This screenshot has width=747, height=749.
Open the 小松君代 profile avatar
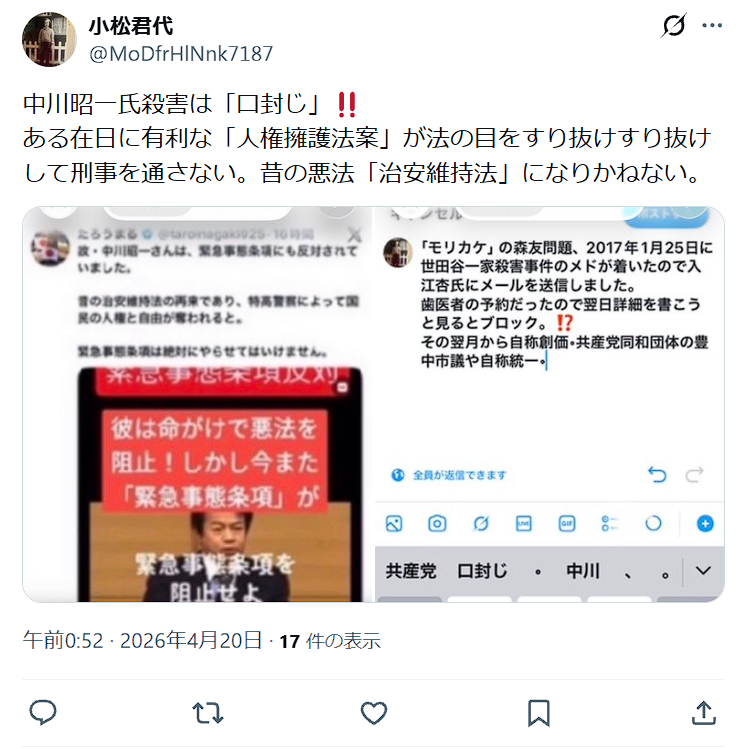tap(49, 39)
